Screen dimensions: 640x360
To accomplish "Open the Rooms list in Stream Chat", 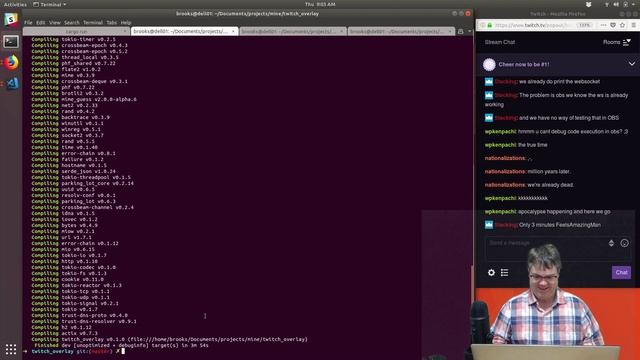I will (x=617, y=42).
